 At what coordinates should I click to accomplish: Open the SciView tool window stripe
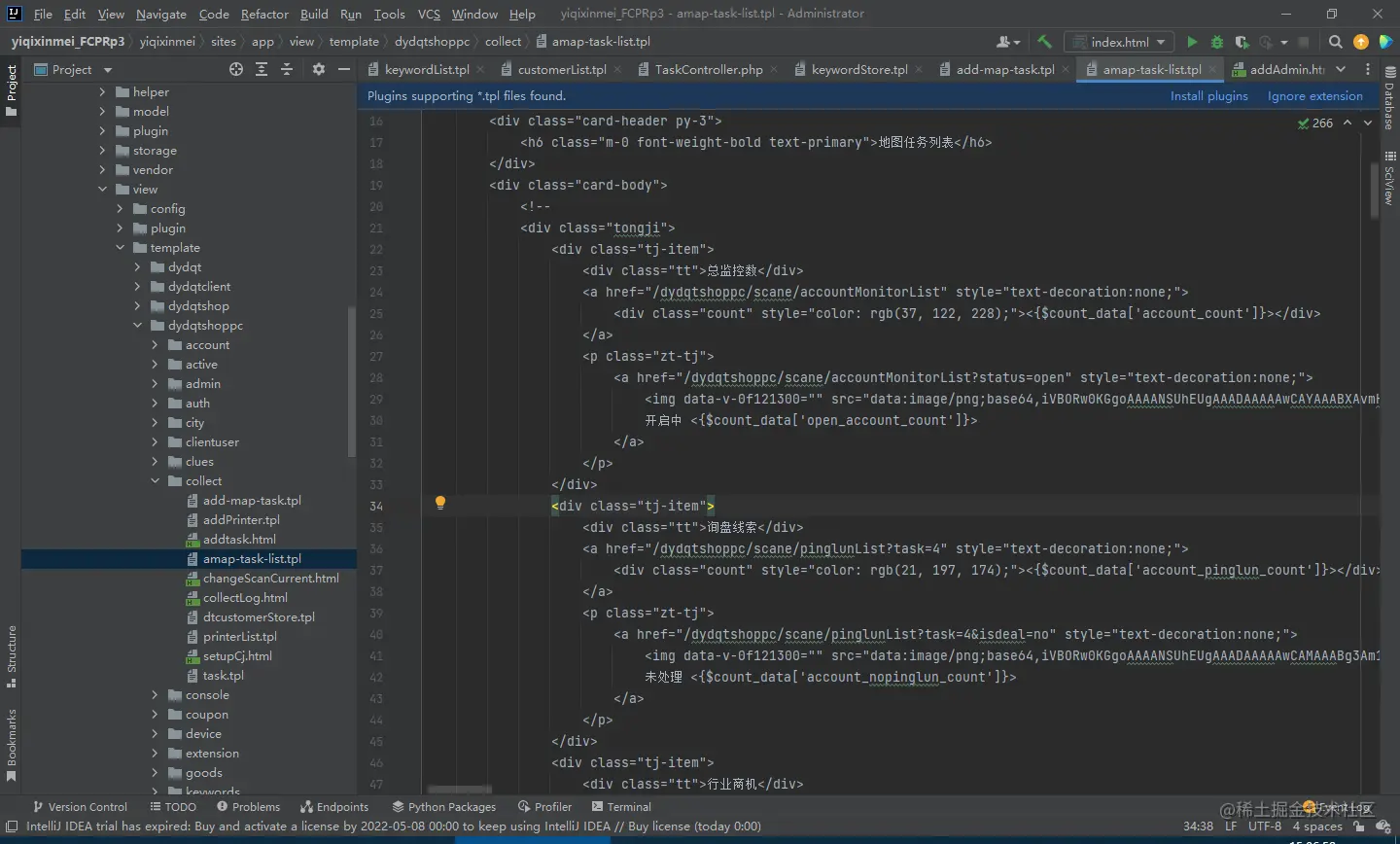point(1389,179)
